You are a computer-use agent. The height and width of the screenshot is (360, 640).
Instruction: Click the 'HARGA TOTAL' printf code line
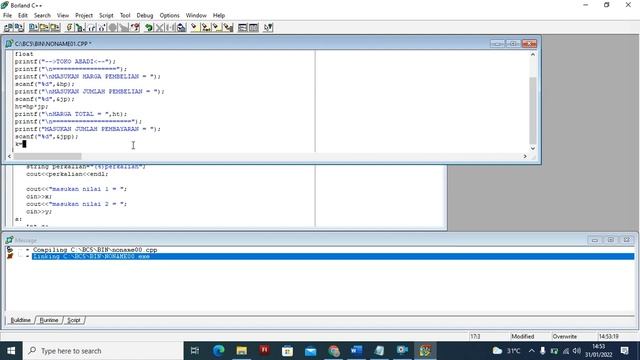(x=71, y=114)
